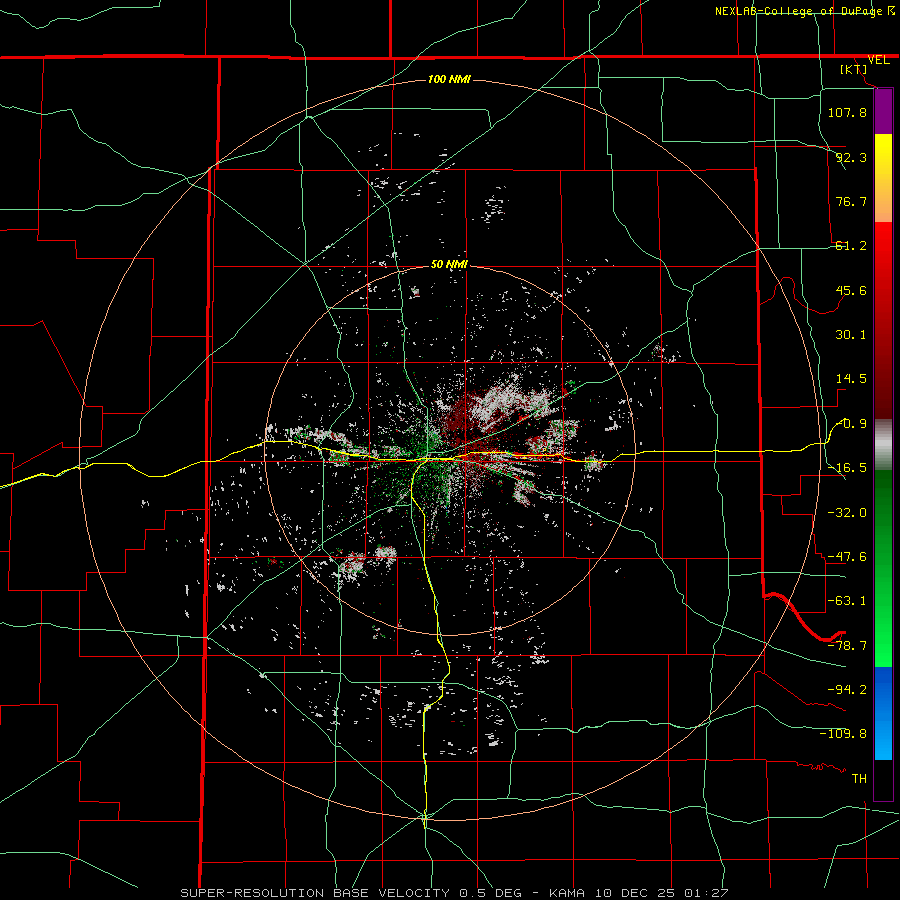This screenshot has width=900, height=900.
Task: Click the 14.5 velocity scale value
Action: 851,379
